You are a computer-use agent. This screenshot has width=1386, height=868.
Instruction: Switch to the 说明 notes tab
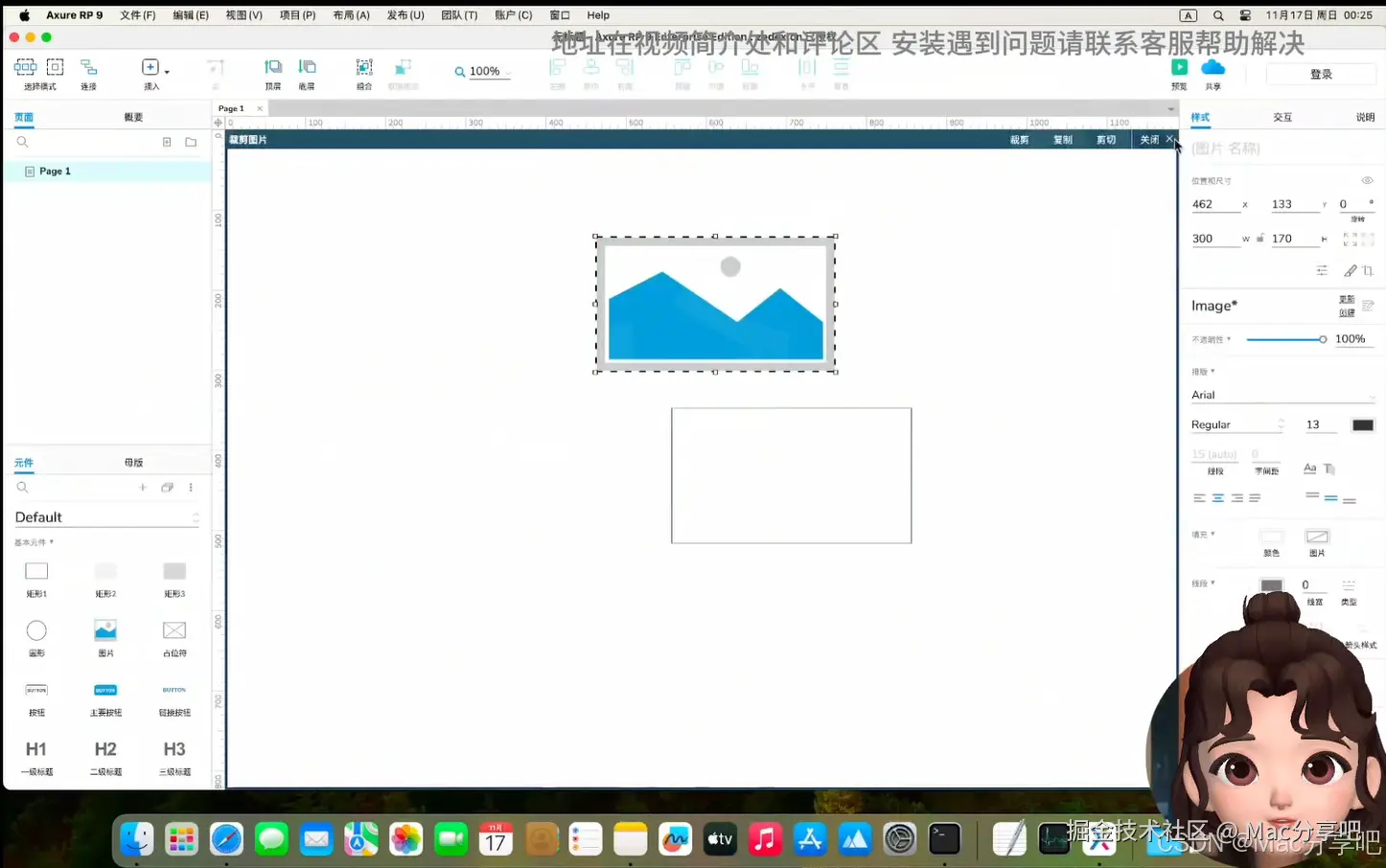[x=1365, y=117]
